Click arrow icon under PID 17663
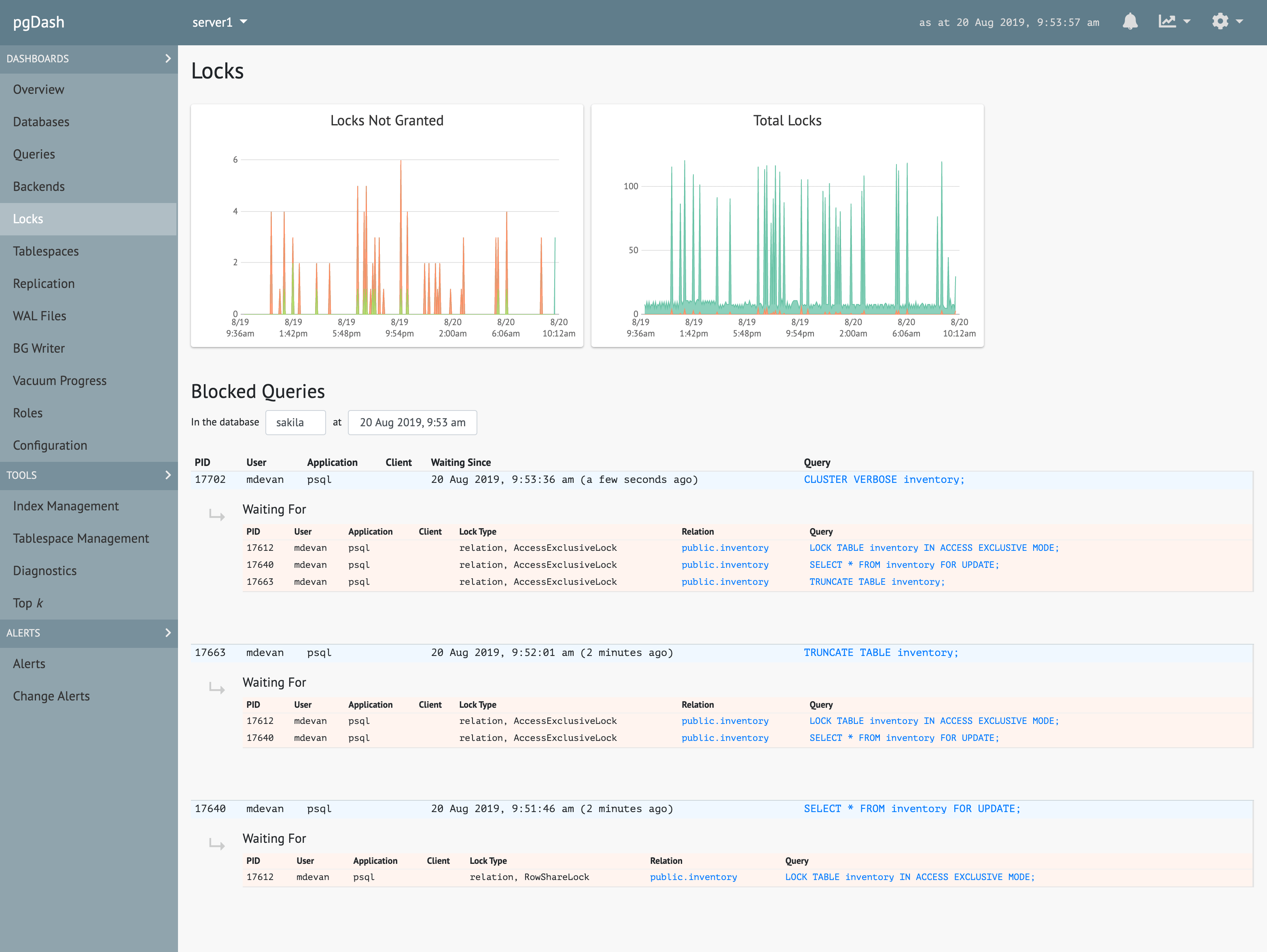 click(216, 688)
